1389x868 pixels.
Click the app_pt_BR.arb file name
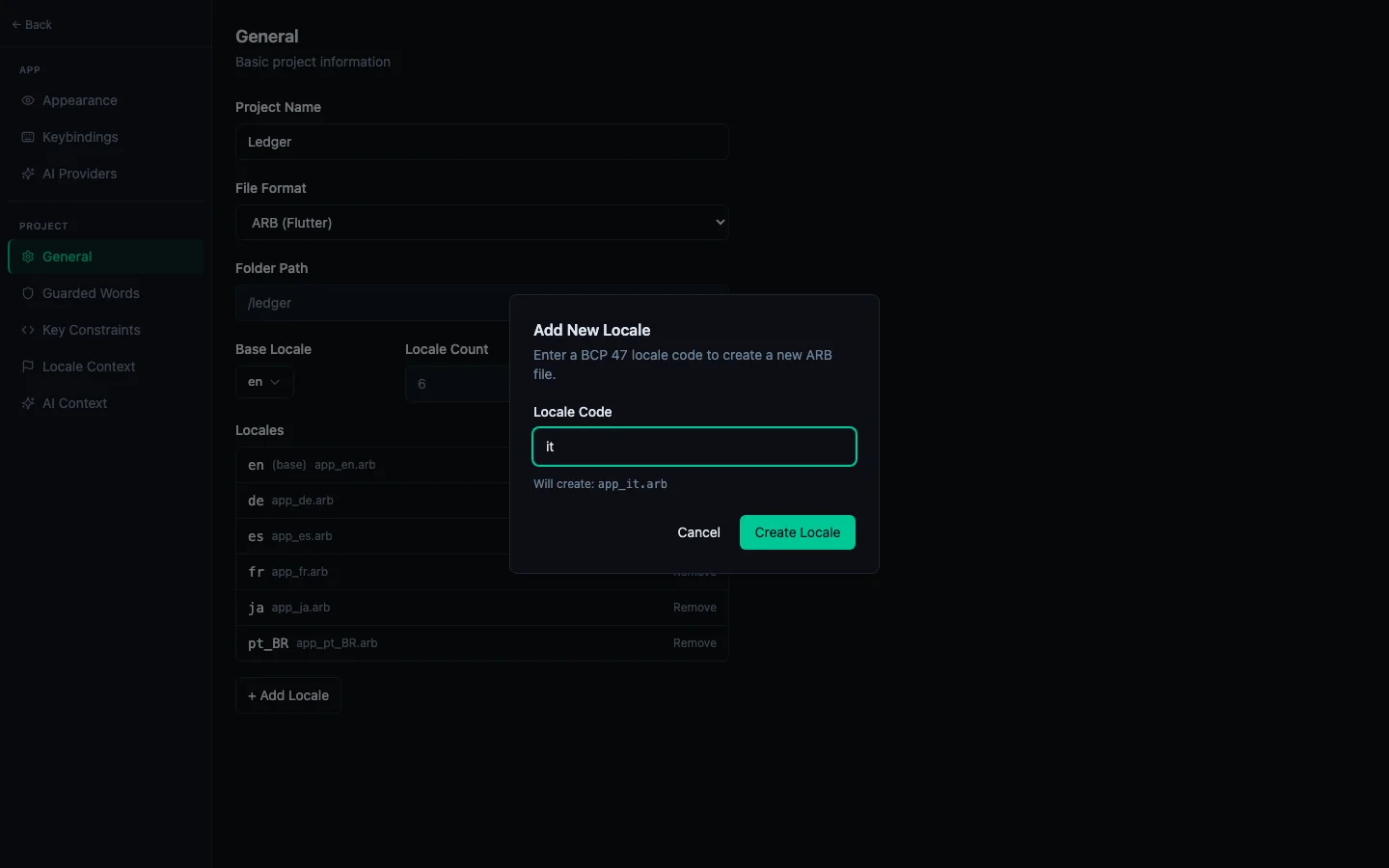[337, 643]
